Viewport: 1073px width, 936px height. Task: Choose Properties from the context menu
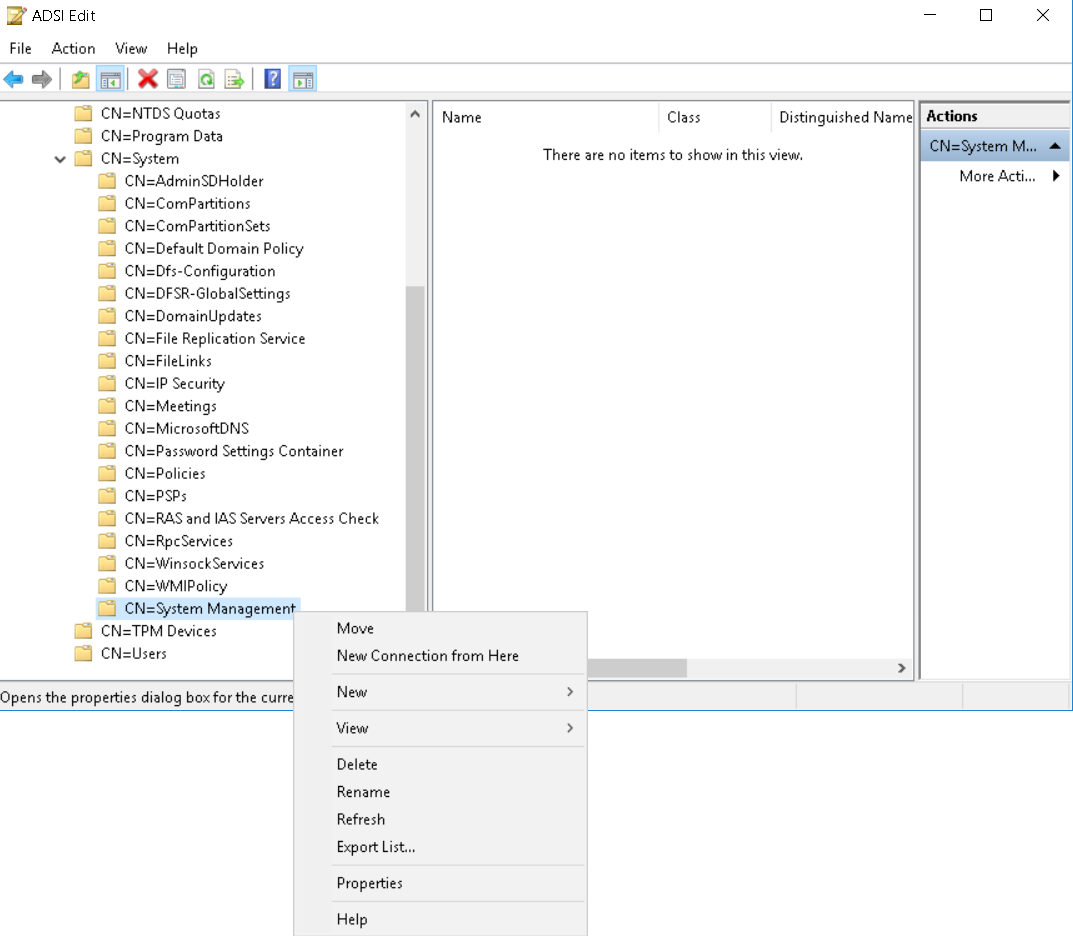point(370,883)
